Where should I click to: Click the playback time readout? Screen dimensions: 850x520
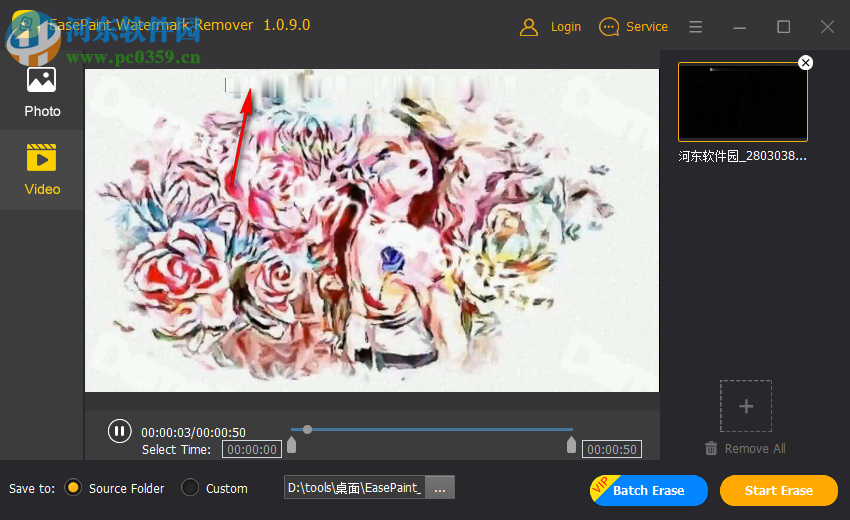[194, 432]
